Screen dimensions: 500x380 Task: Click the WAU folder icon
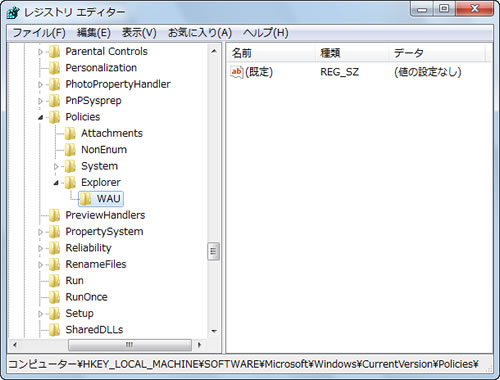point(86,199)
